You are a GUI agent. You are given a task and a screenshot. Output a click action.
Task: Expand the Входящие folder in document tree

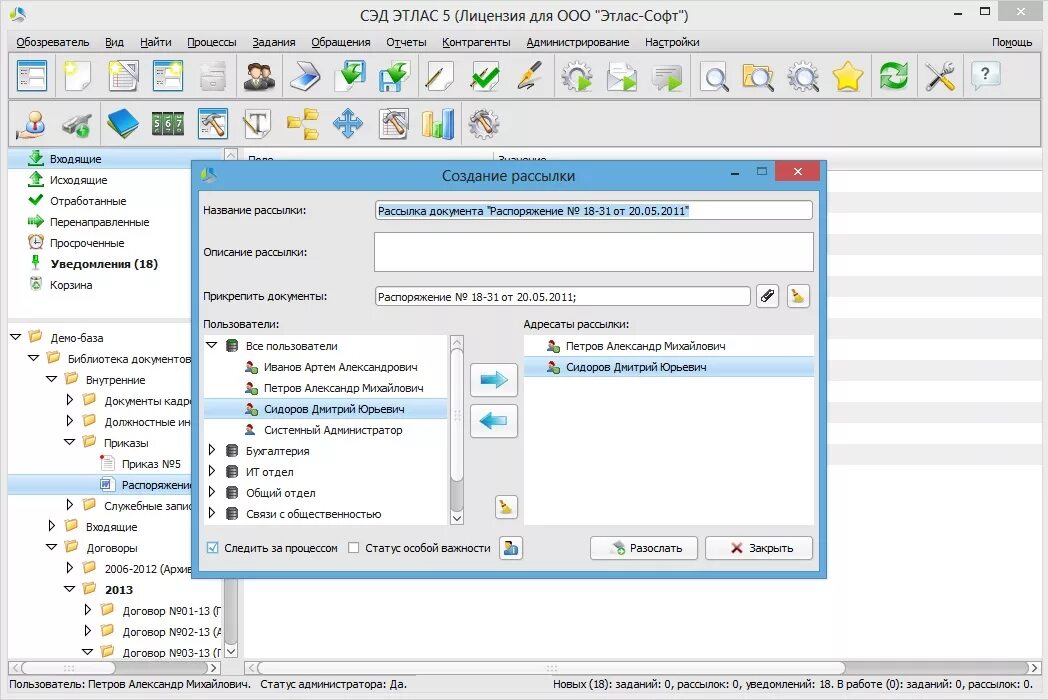click(51, 526)
